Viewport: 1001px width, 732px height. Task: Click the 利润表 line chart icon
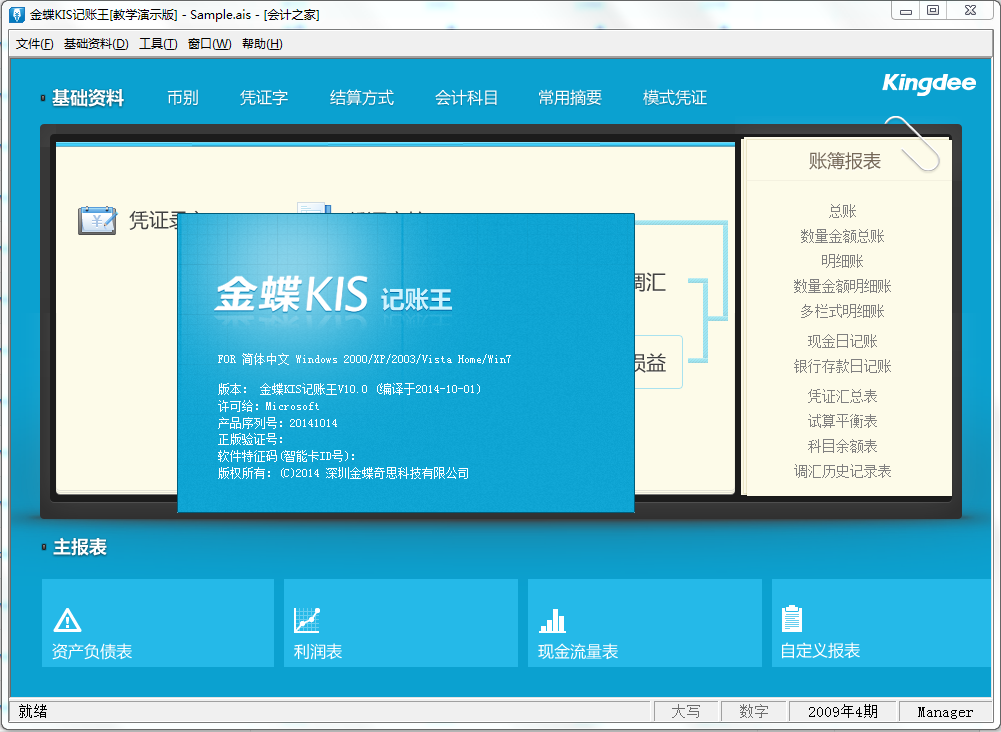(x=307, y=620)
